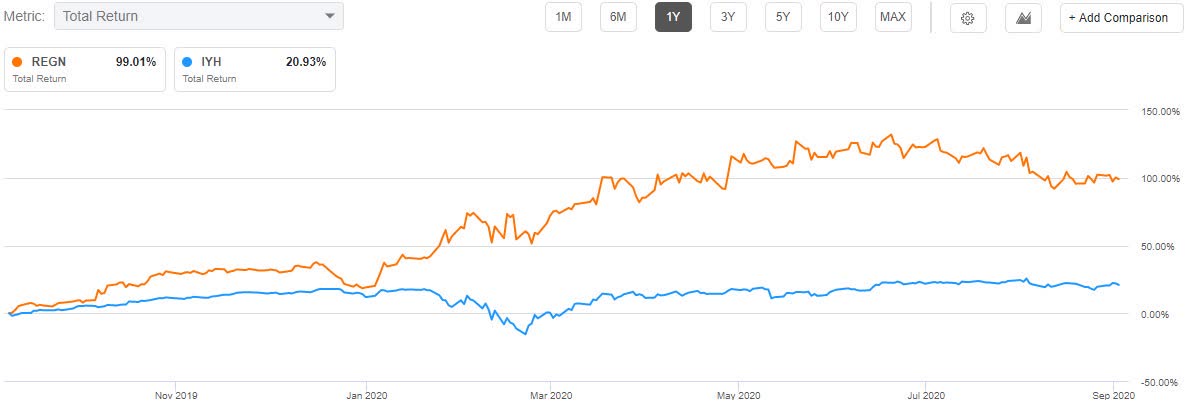1188x410 pixels.
Task: Click the Add Comparison button
Action: click(1118, 18)
